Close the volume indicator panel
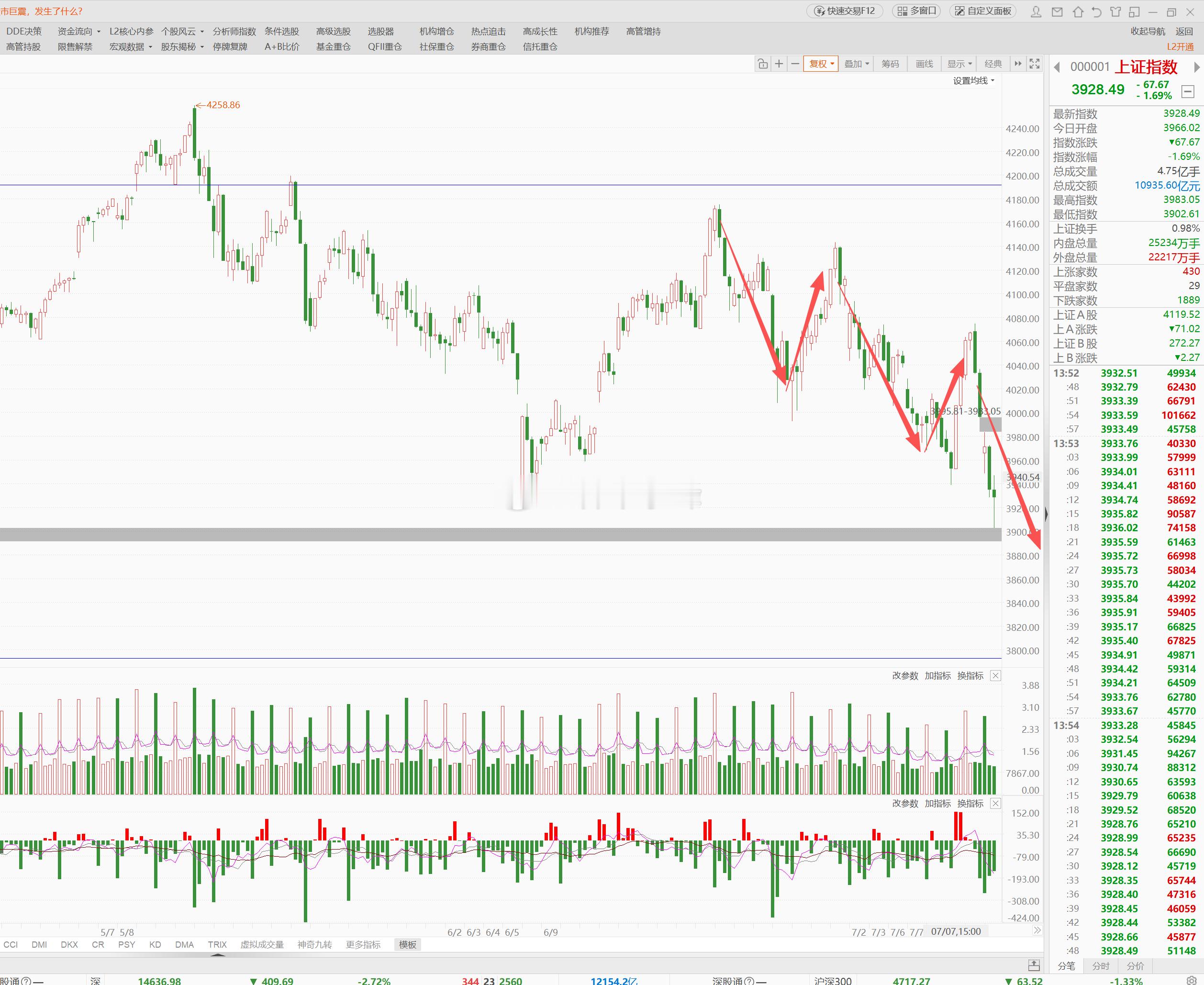 [x=995, y=676]
